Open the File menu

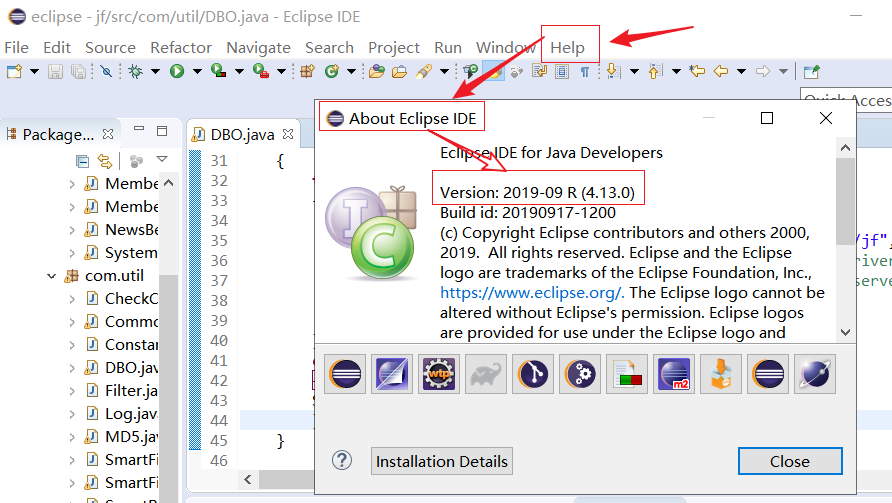[x=16, y=48]
